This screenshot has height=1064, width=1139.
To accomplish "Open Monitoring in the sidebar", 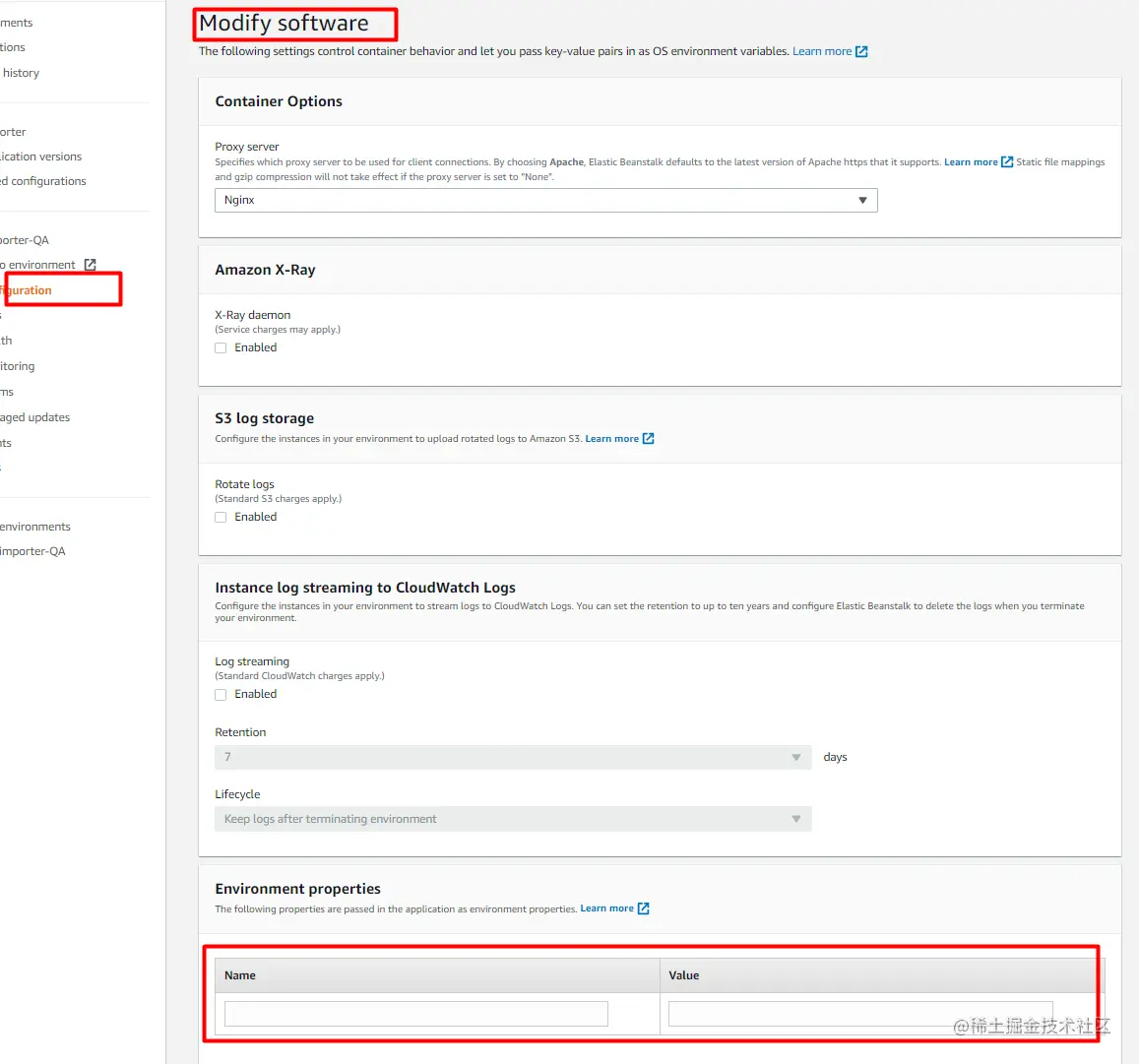I will 18,367.
